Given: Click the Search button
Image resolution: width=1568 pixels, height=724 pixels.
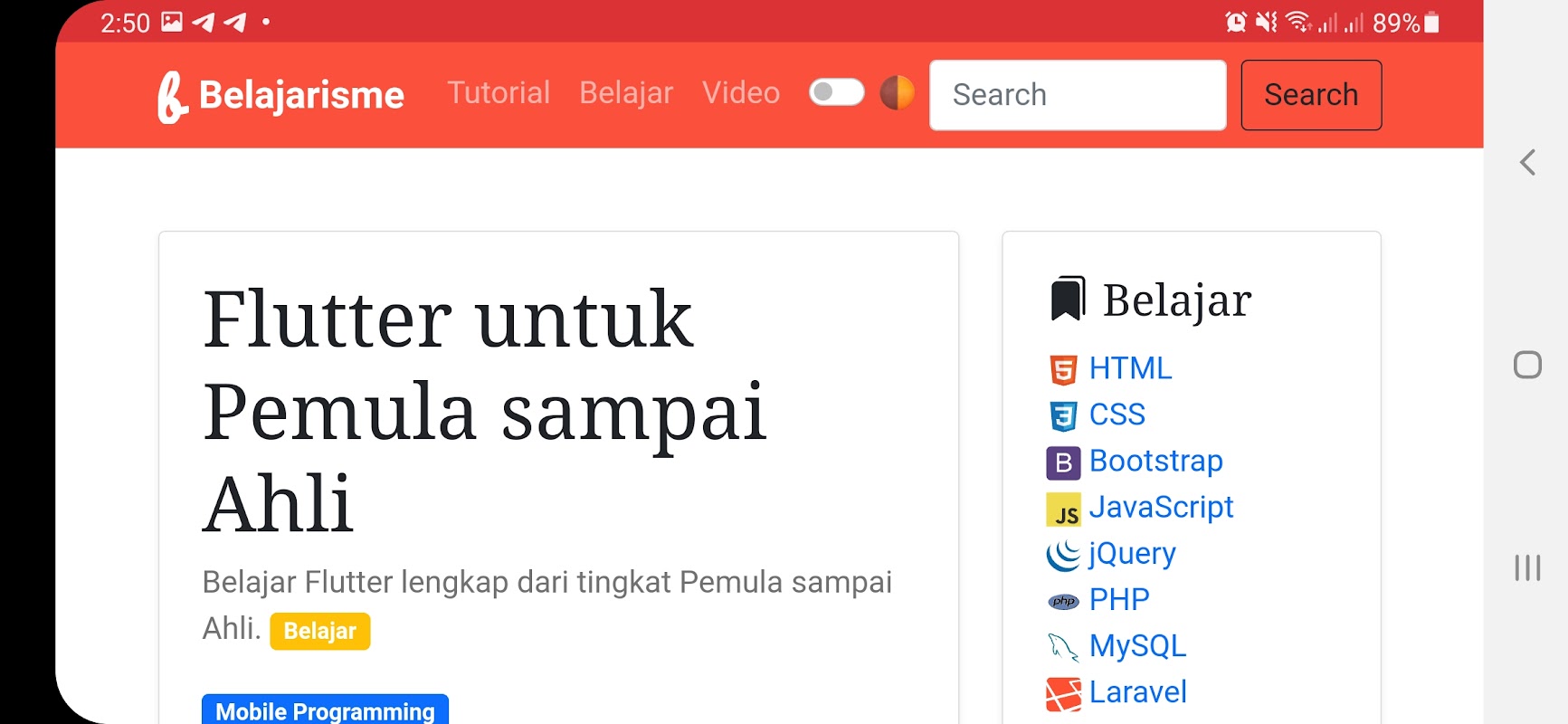Looking at the screenshot, I should point(1311,95).
